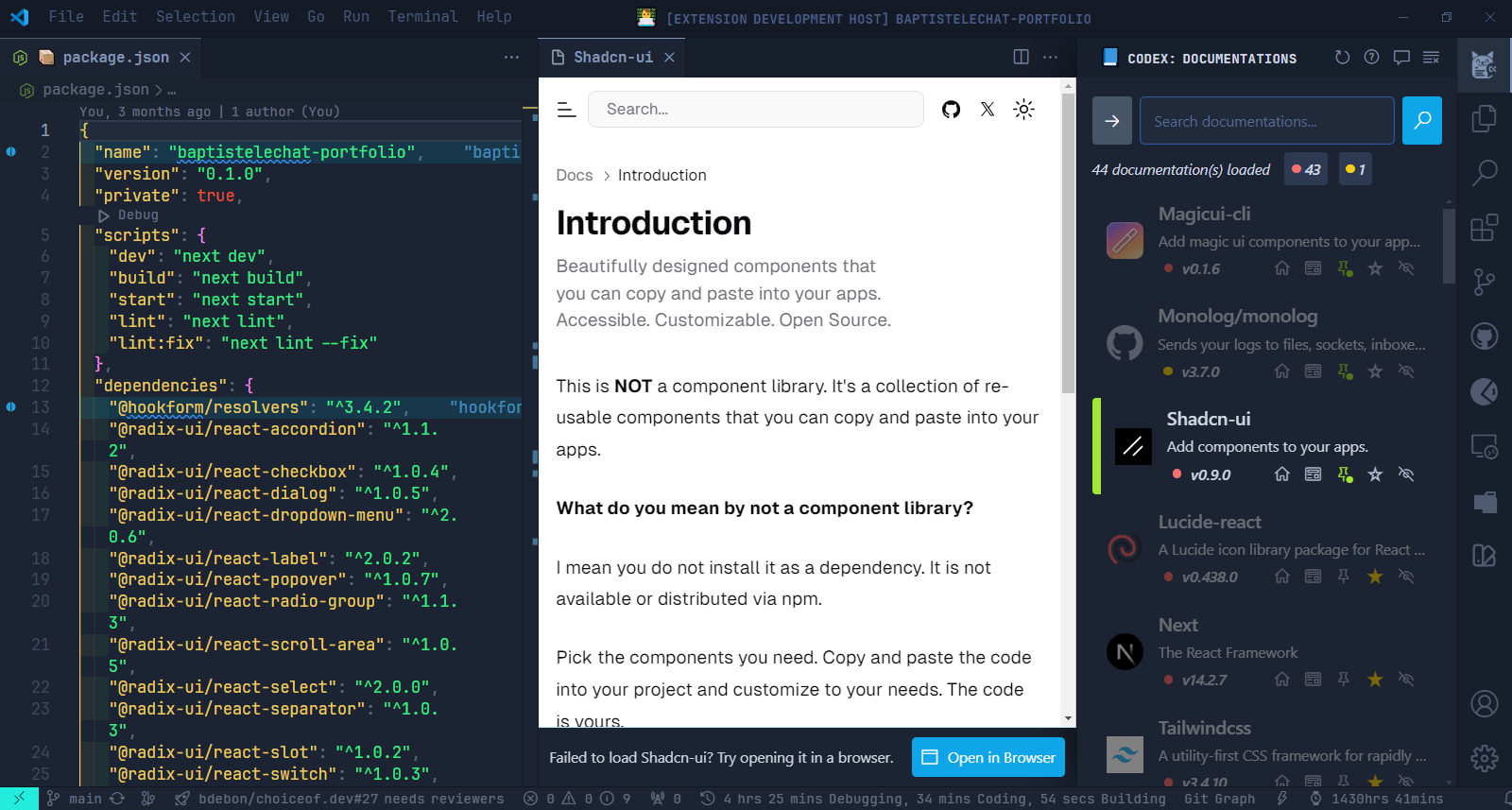The width and height of the screenshot is (1512, 810).
Task: Hide Monolog/monolog documentation with eye icon
Action: coord(1406,371)
